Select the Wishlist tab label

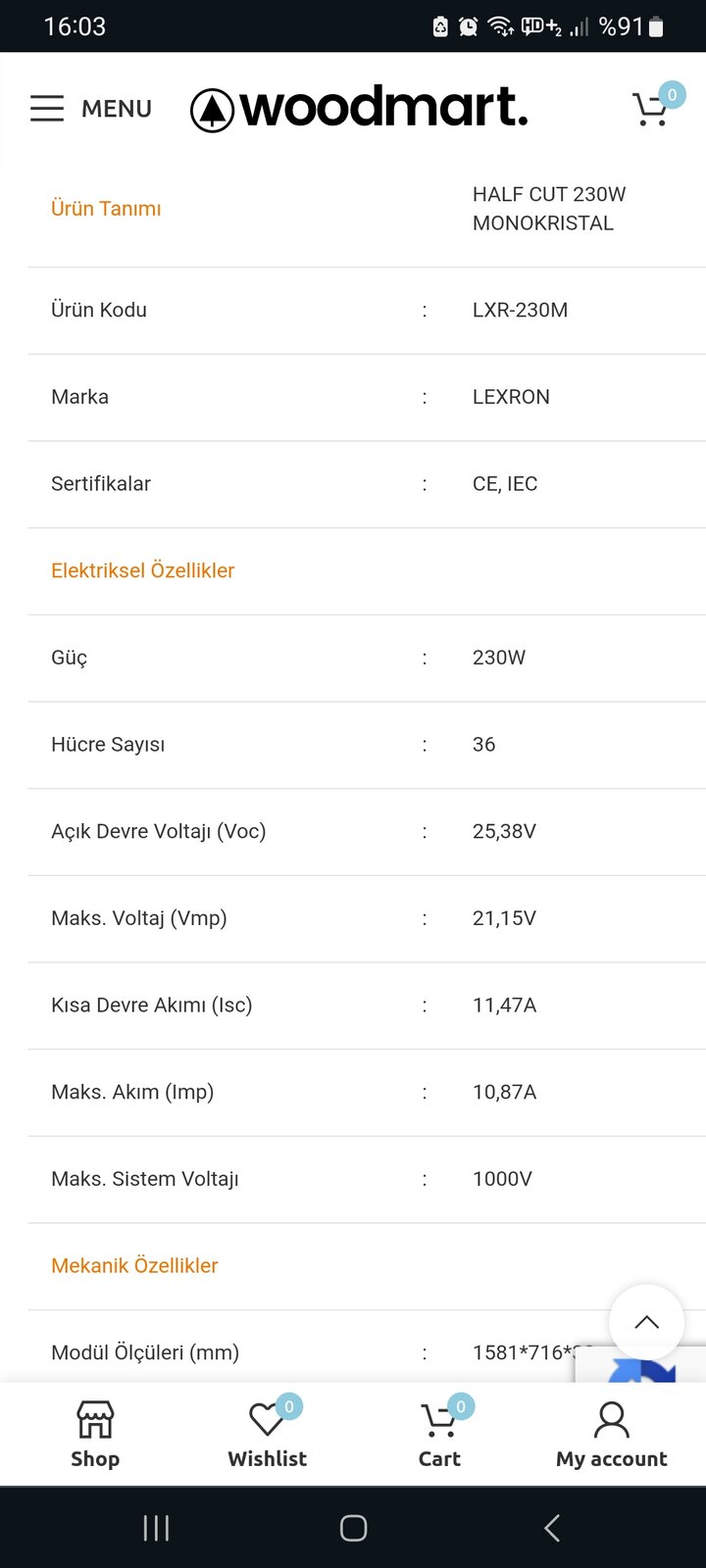[x=267, y=1458]
